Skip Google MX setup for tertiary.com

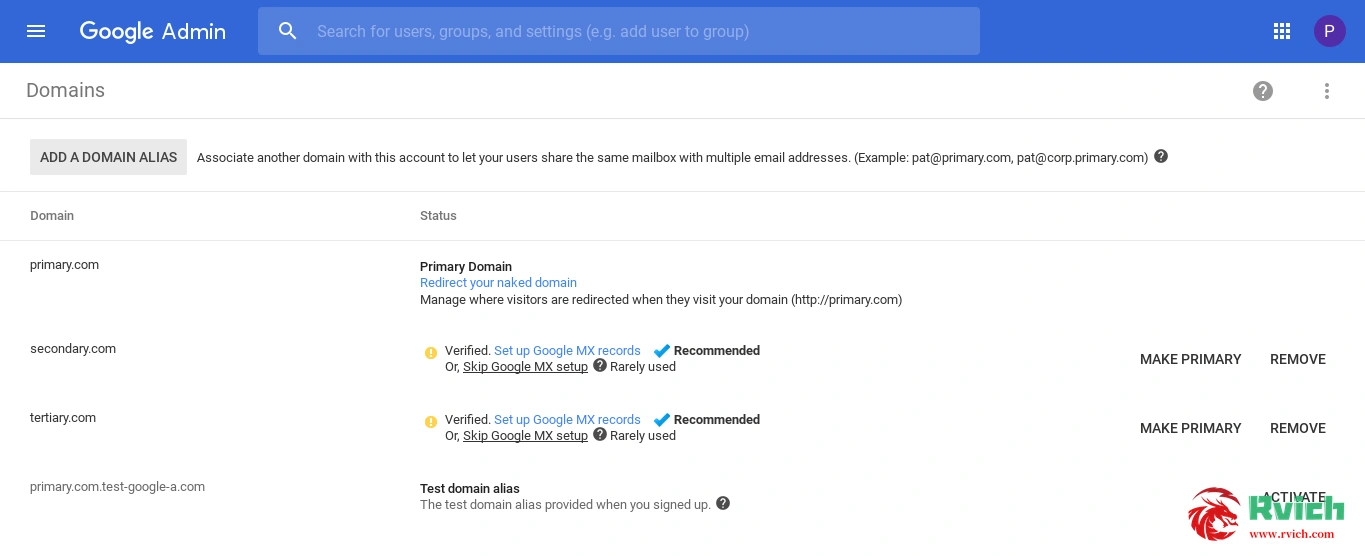525,436
